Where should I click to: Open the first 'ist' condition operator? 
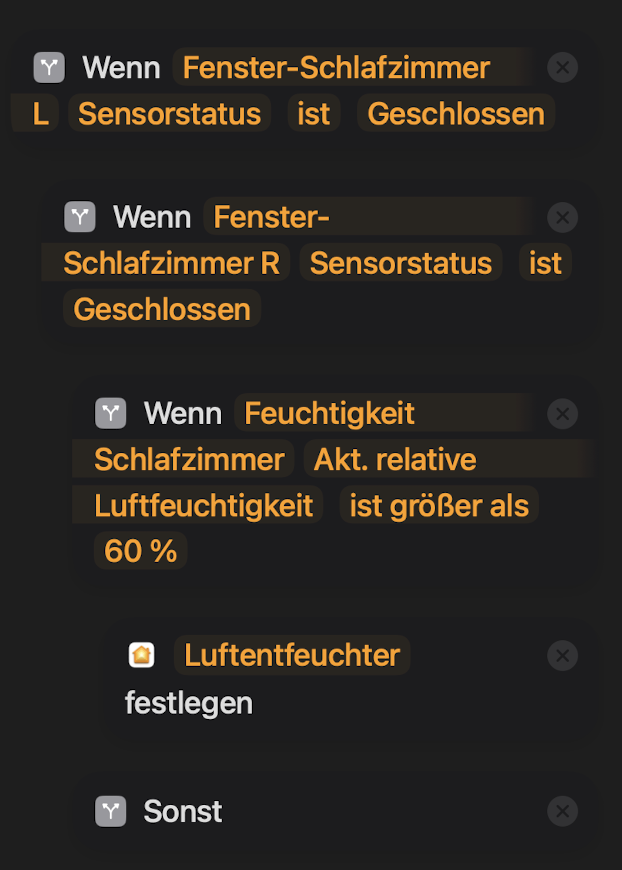coord(313,114)
